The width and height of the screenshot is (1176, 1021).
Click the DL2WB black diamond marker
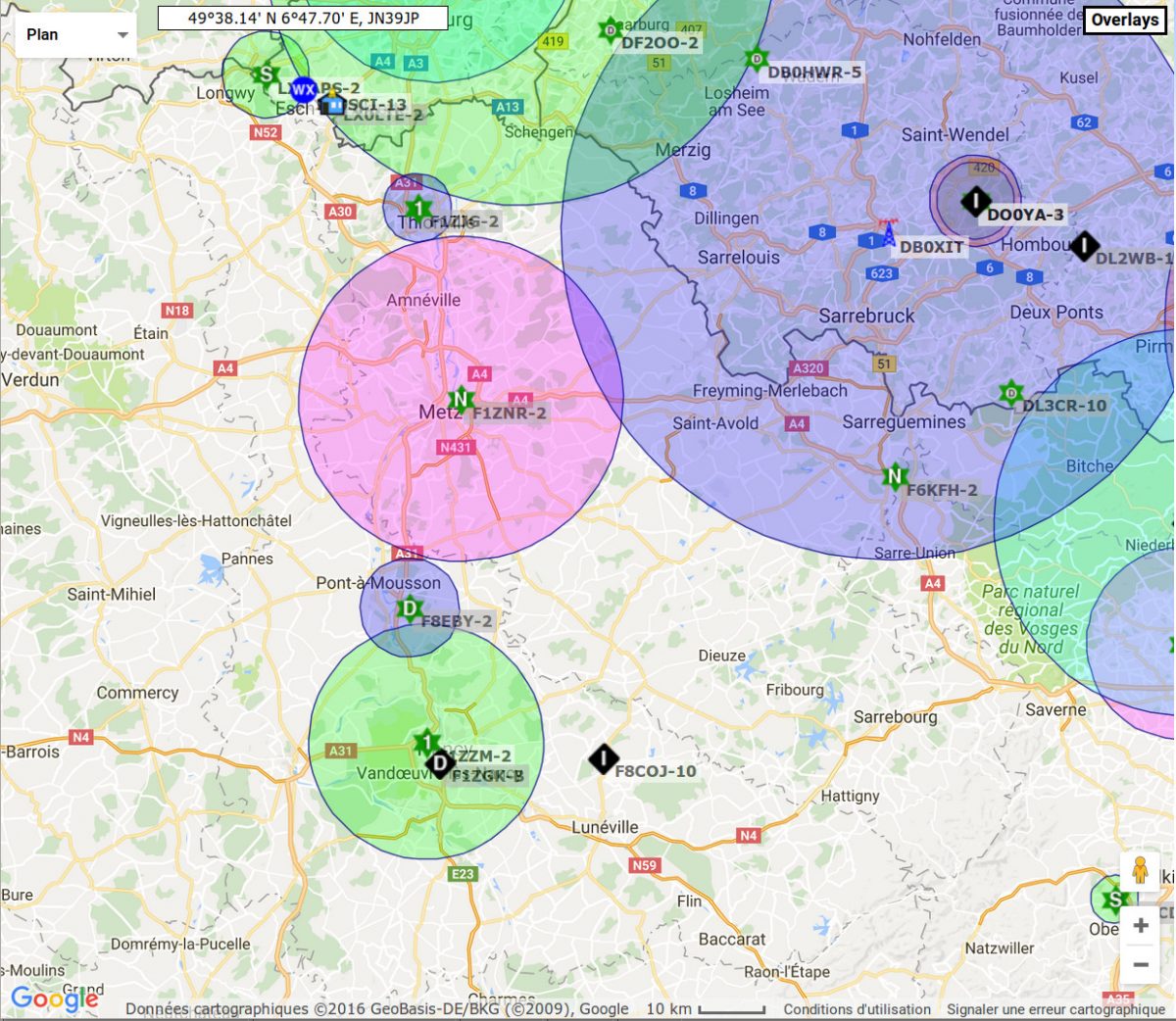point(1083,246)
